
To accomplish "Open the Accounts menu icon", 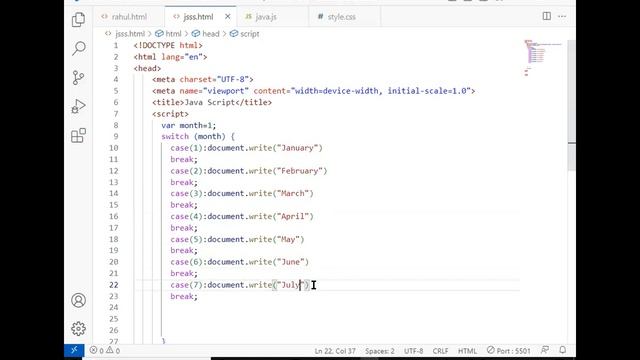I will (x=78, y=300).
